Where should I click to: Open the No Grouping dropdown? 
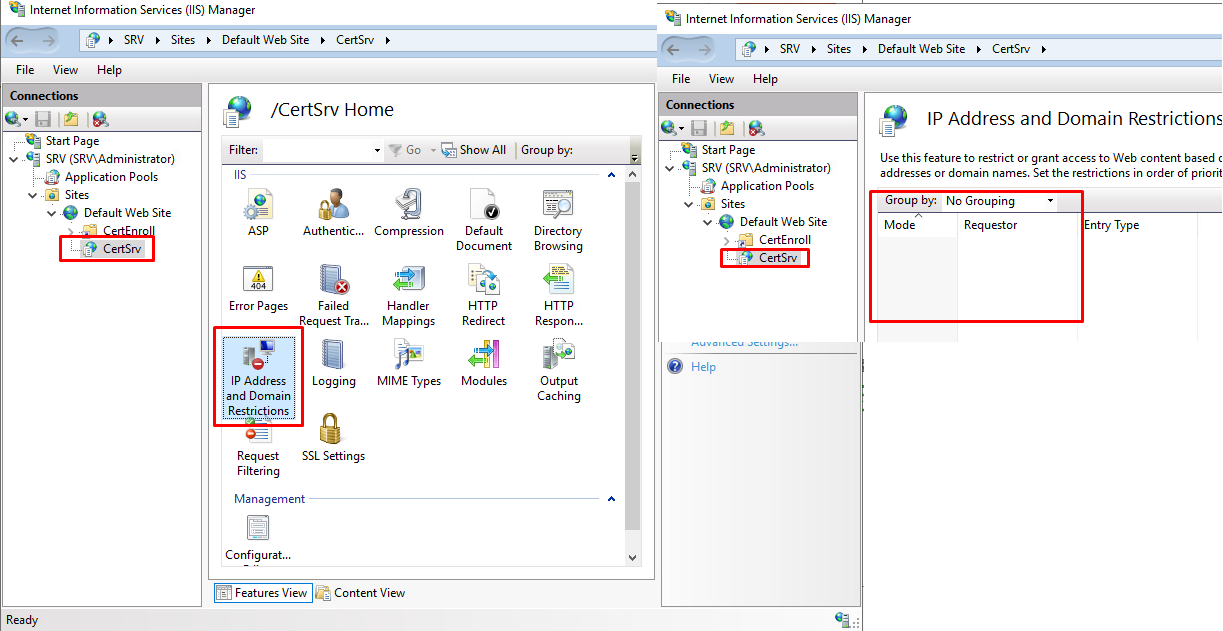(x=999, y=201)
